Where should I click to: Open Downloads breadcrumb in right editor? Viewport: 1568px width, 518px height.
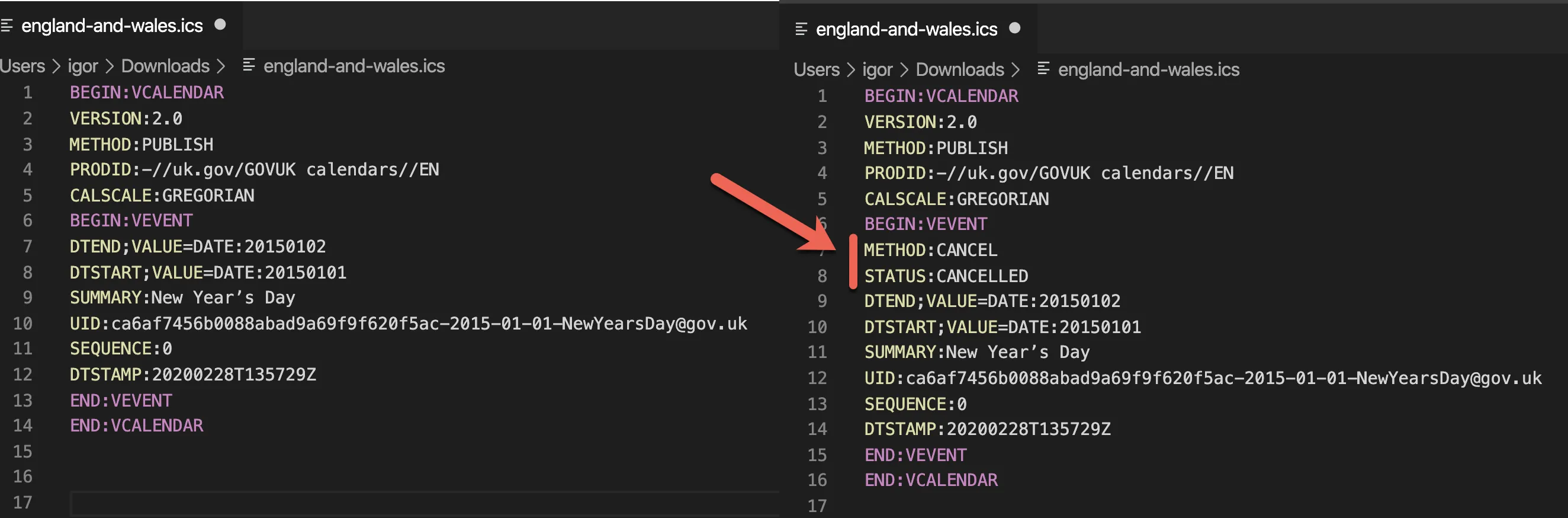960,69
